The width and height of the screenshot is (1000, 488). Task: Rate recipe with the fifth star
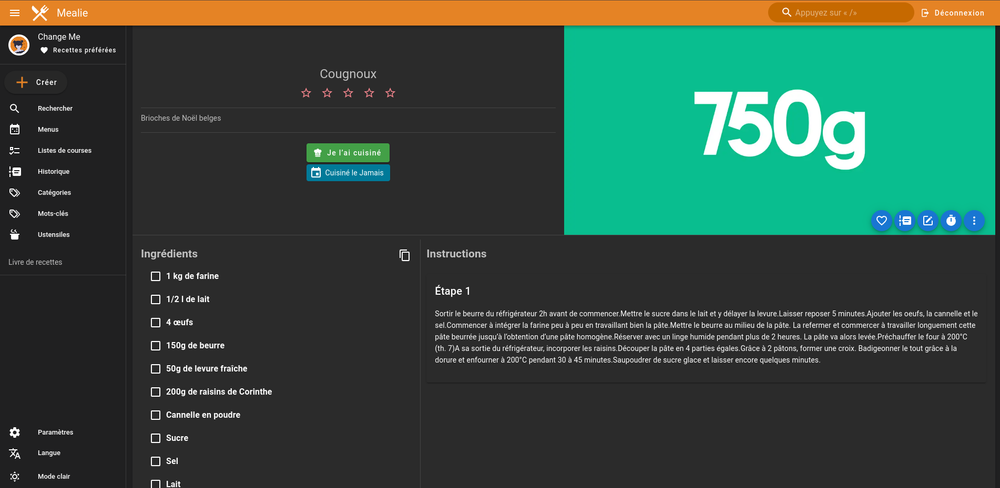390,93
